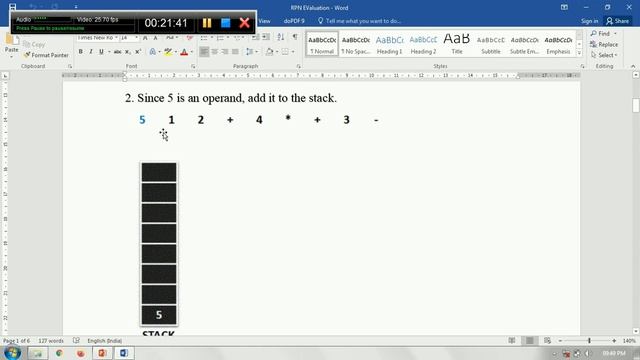Click the Borders icon
Screen dimensions: 640x360
pos(285,52)
